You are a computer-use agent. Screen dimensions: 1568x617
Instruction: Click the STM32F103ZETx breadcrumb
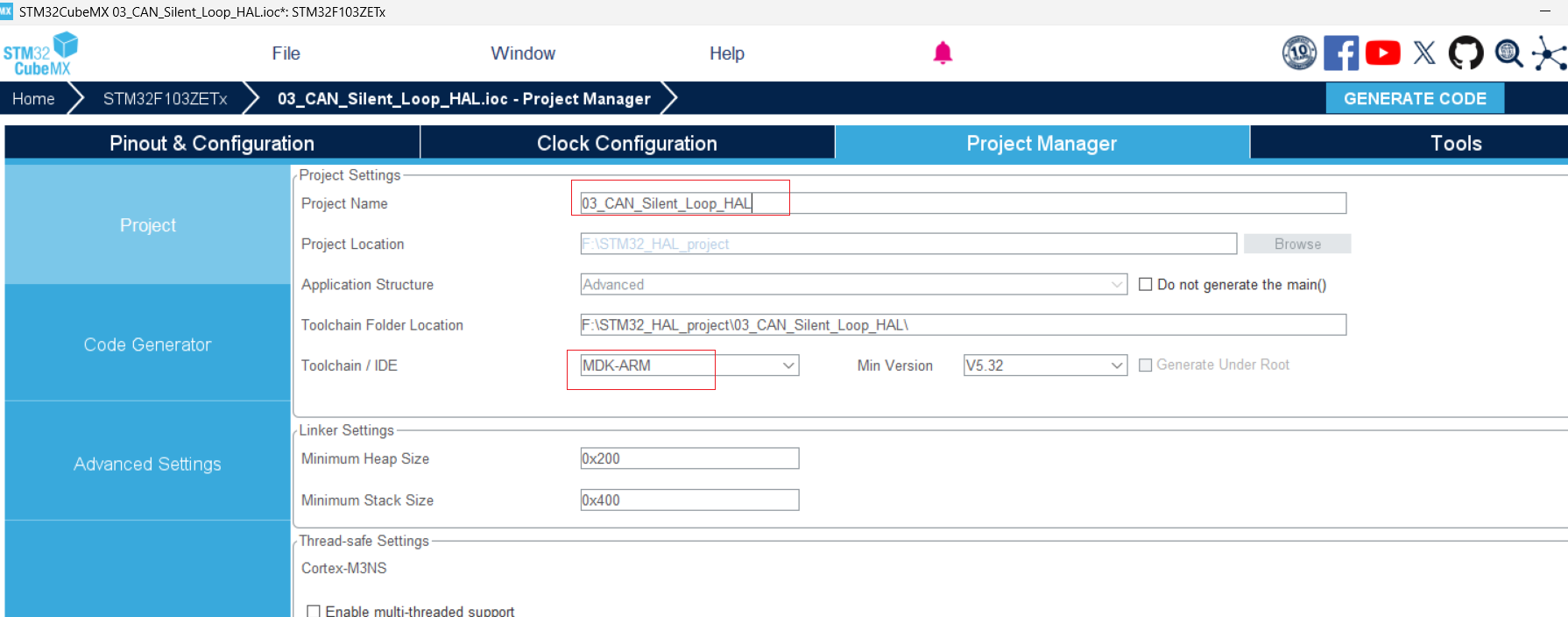[x=165, y=98]
